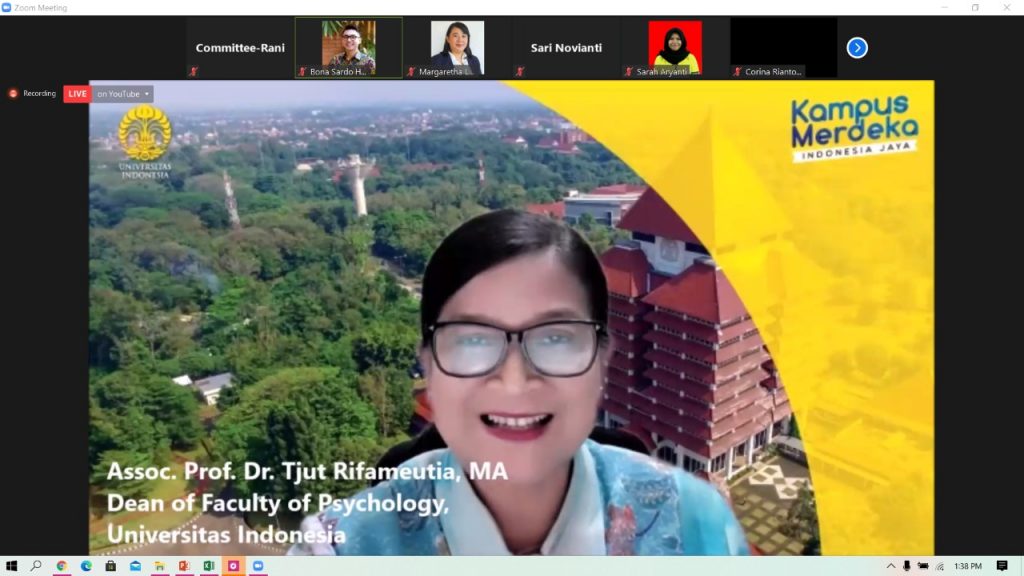This screenshot has height=576, width=1024.
Task: Switch to Zoom from the taskbar
Action: coord(258,566)
